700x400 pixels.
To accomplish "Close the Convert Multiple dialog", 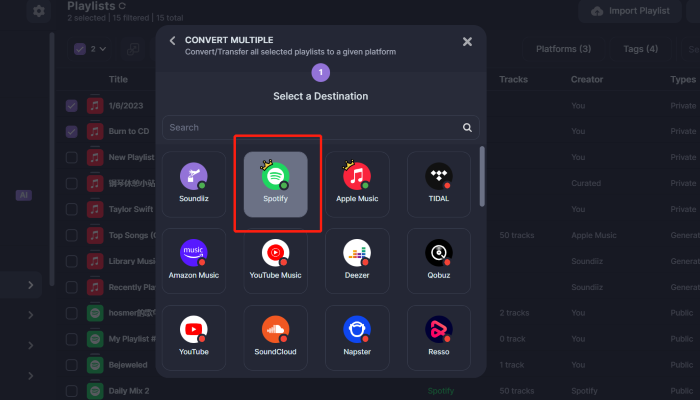I will 467,41.
